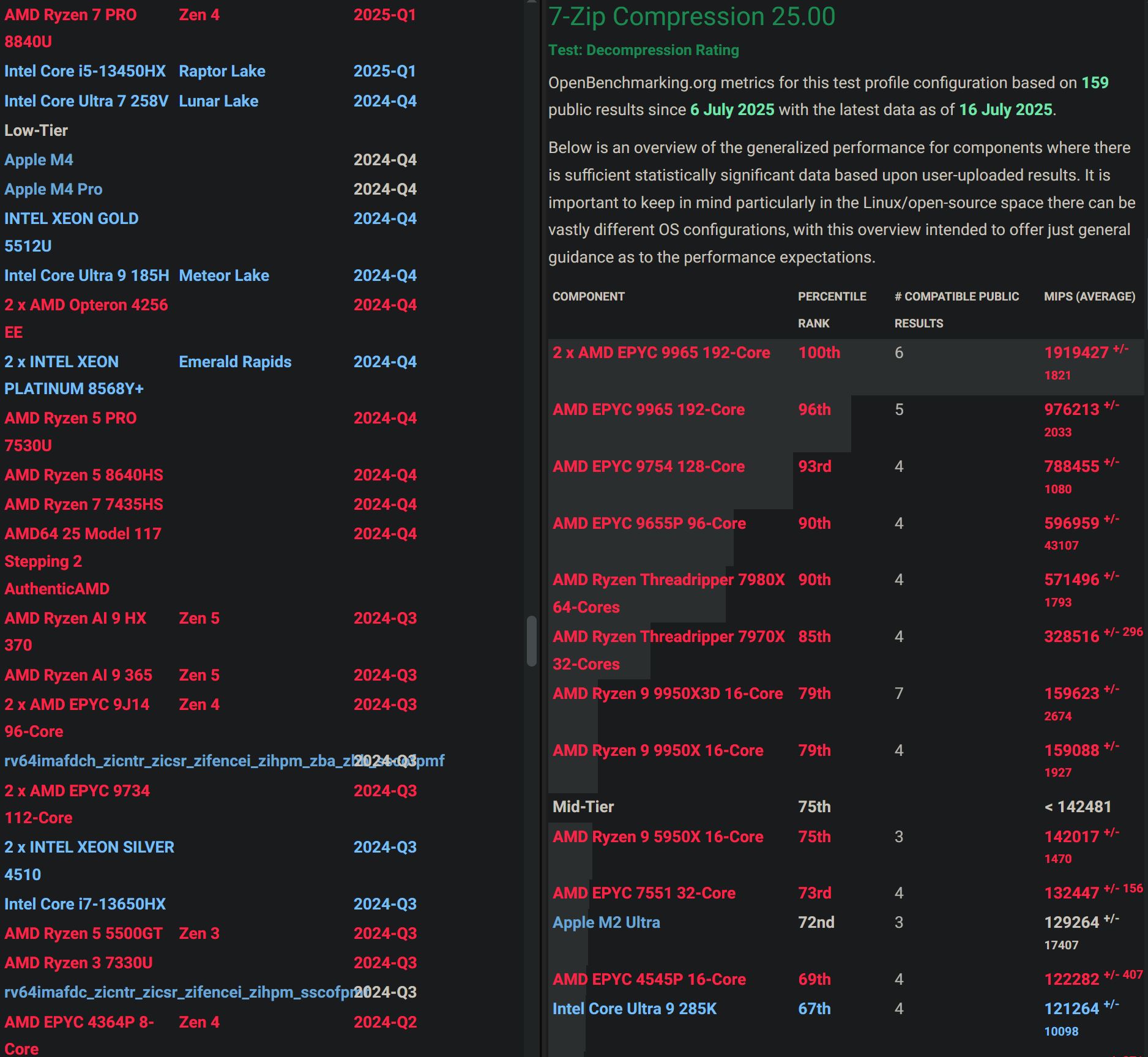
Task: Open AMD64 25 Model 117 Stepping 2 entry
Action: pyautogui.click(x=83, y=561)
